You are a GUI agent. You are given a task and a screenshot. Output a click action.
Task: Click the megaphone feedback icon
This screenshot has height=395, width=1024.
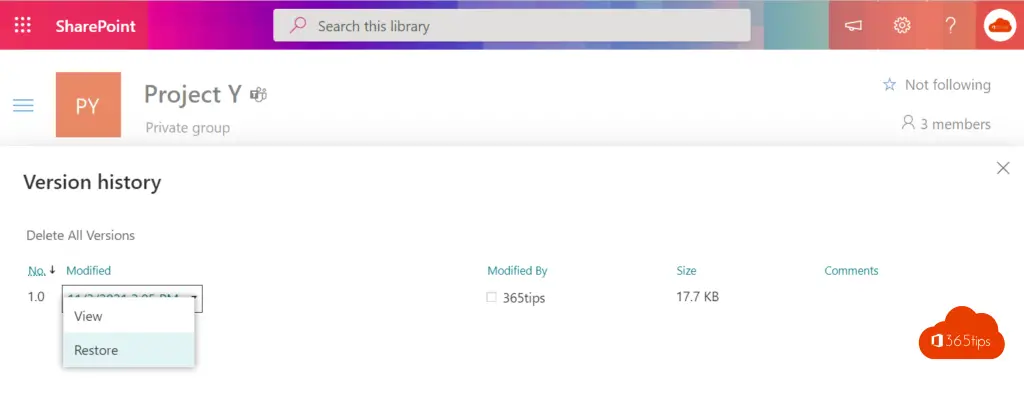[853, 25]
